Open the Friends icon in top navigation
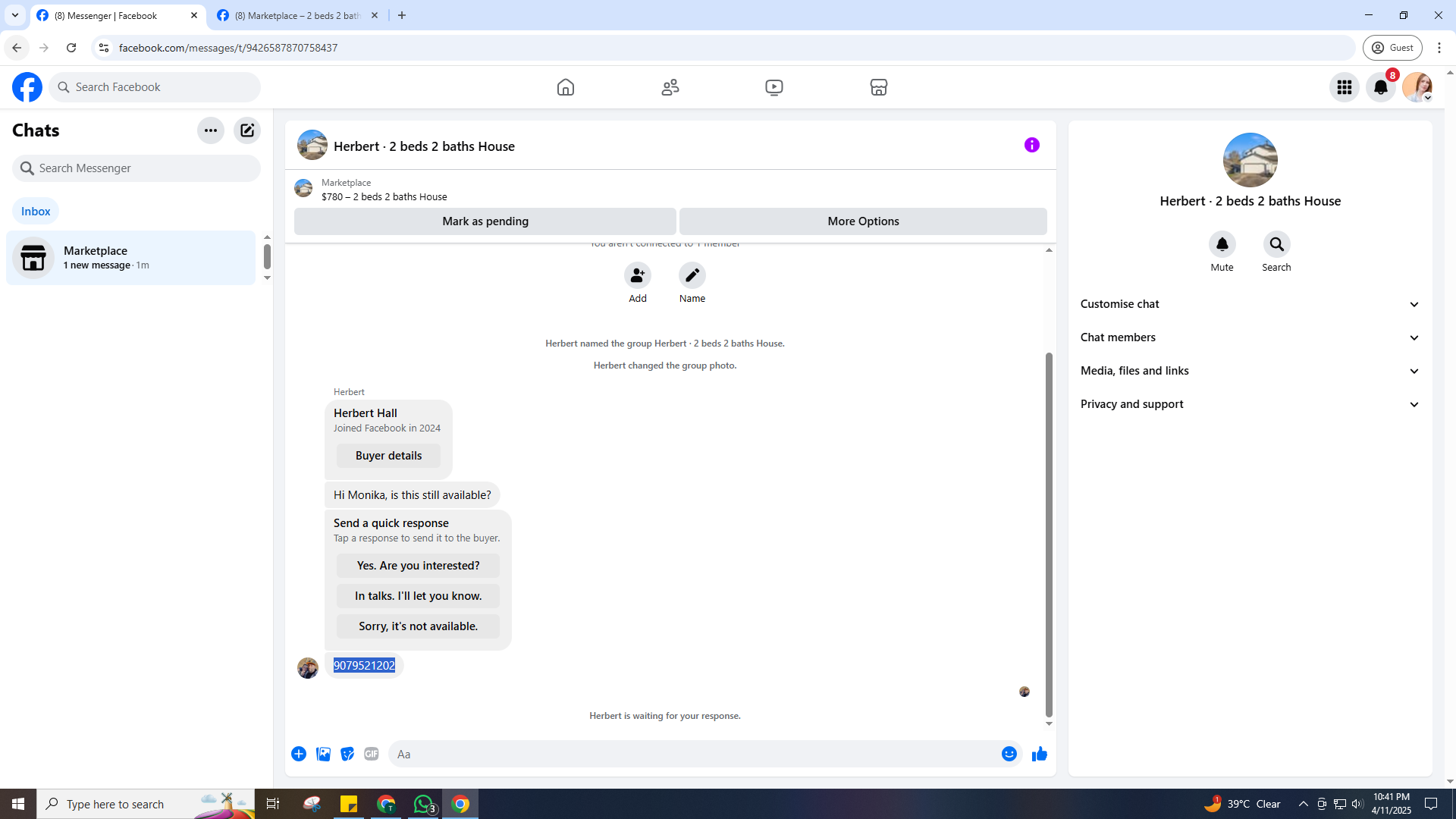Image resolution: width=1456 pixels, height=819 pixels. [x=670, y=87]
